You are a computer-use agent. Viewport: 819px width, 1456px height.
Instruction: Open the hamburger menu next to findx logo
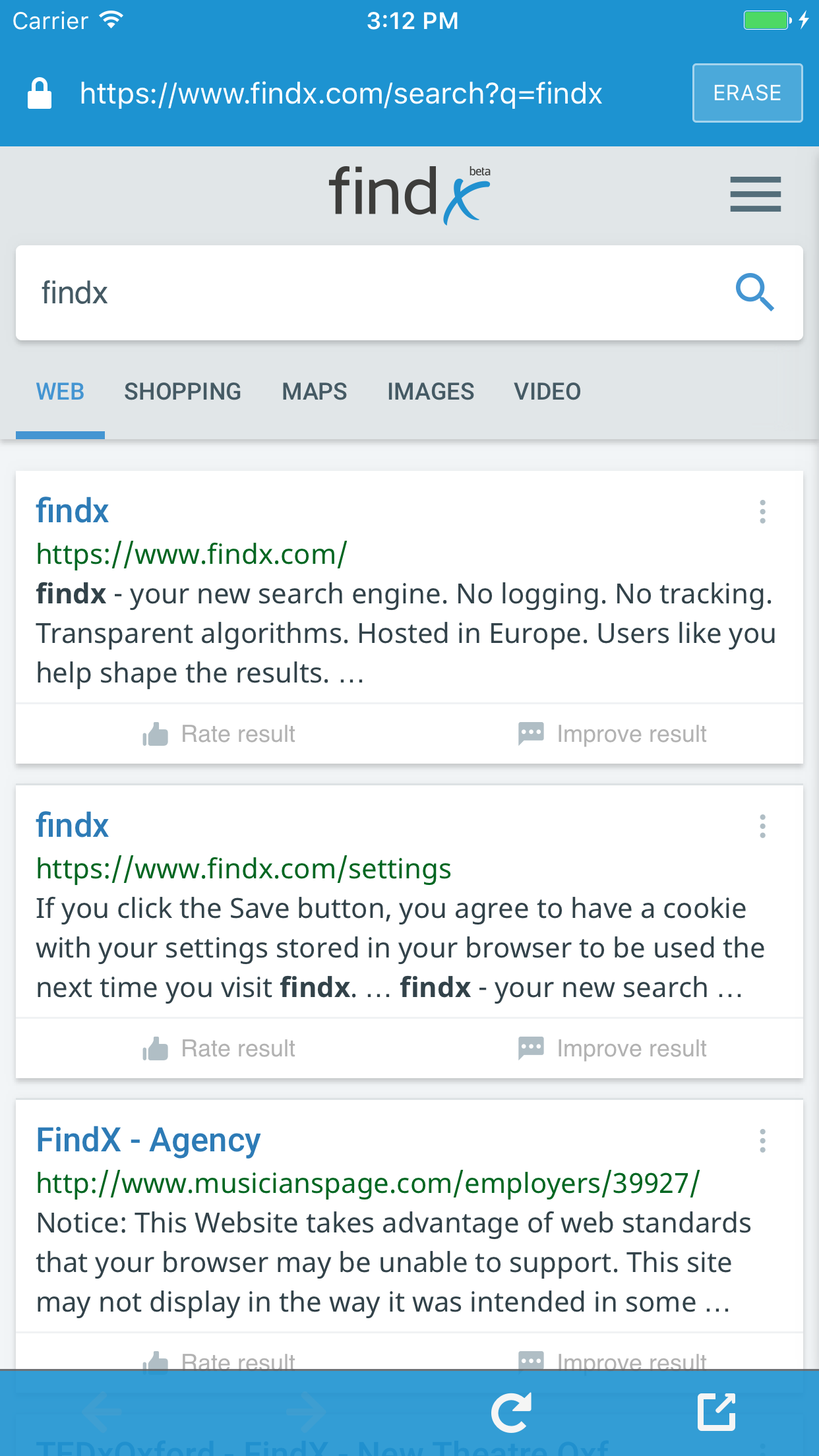756,194
